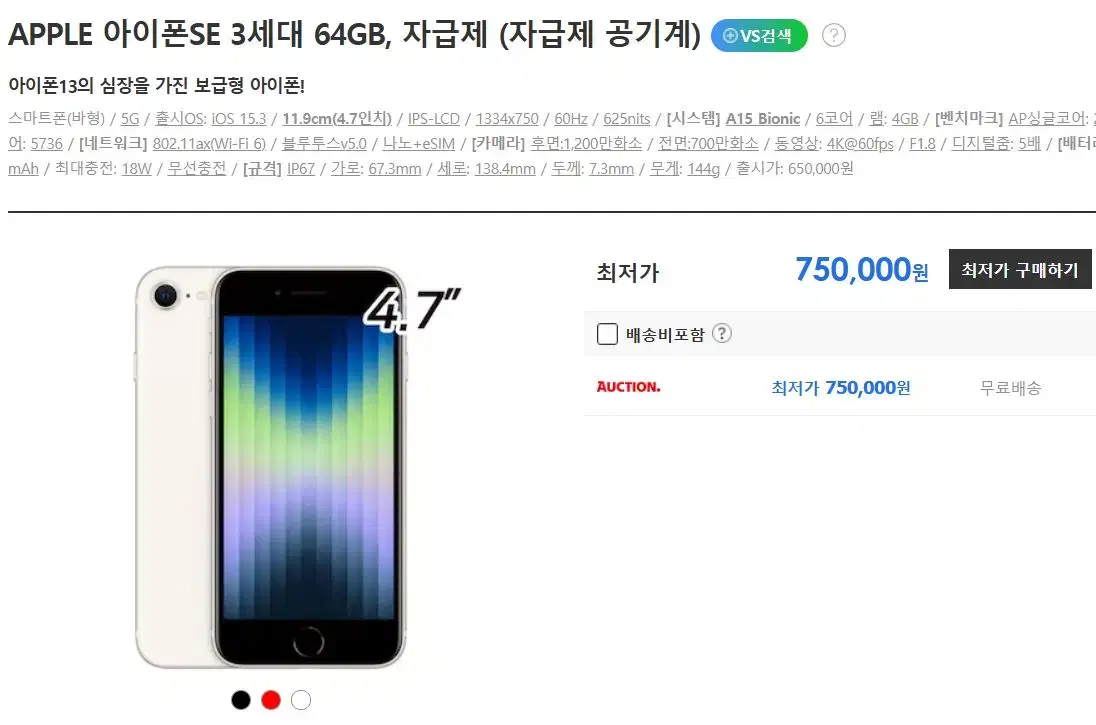1096x725 pixels.
Task: Click the 5G spec link
Action: tap(130, 119)
